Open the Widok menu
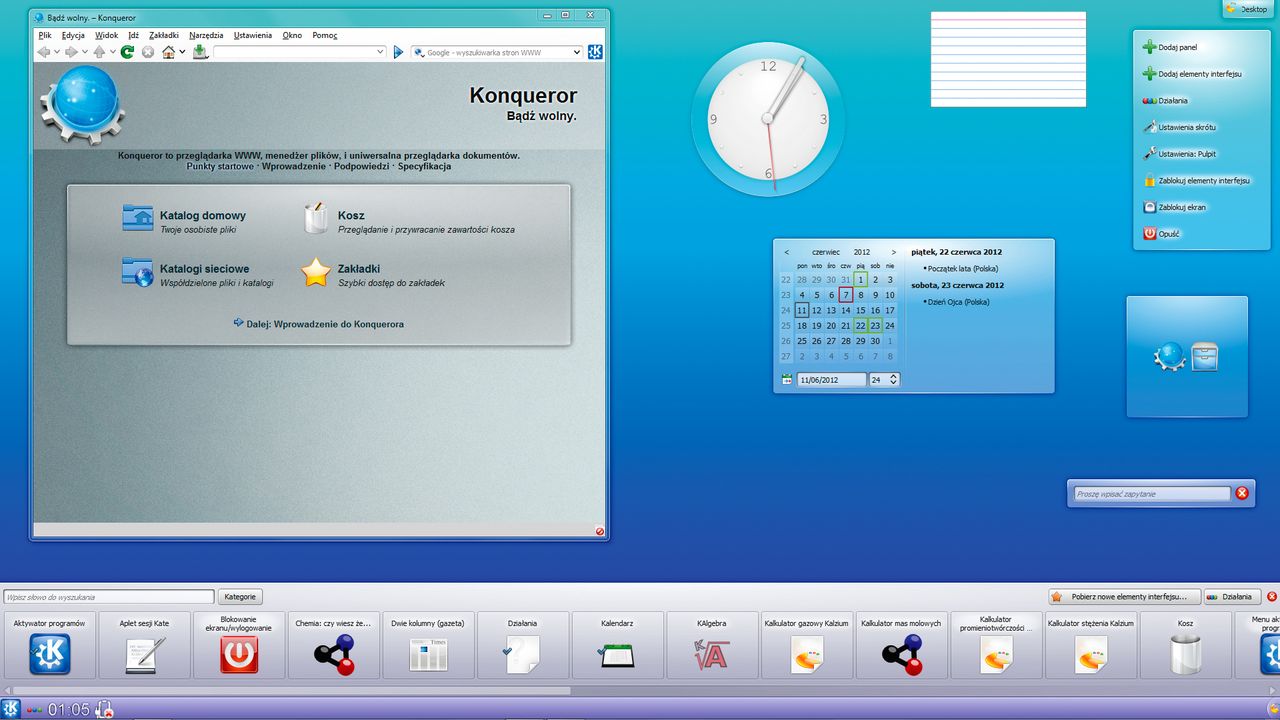This screenshot has height=720, width=1280. (106, 35)
